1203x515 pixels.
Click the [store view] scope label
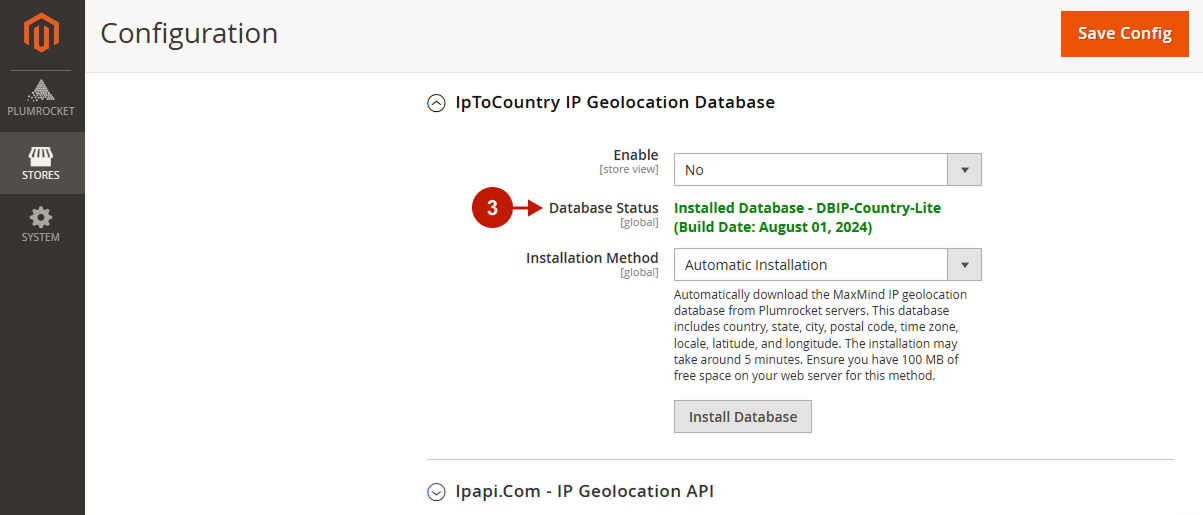pyautogui.click(x=629, y=170)
